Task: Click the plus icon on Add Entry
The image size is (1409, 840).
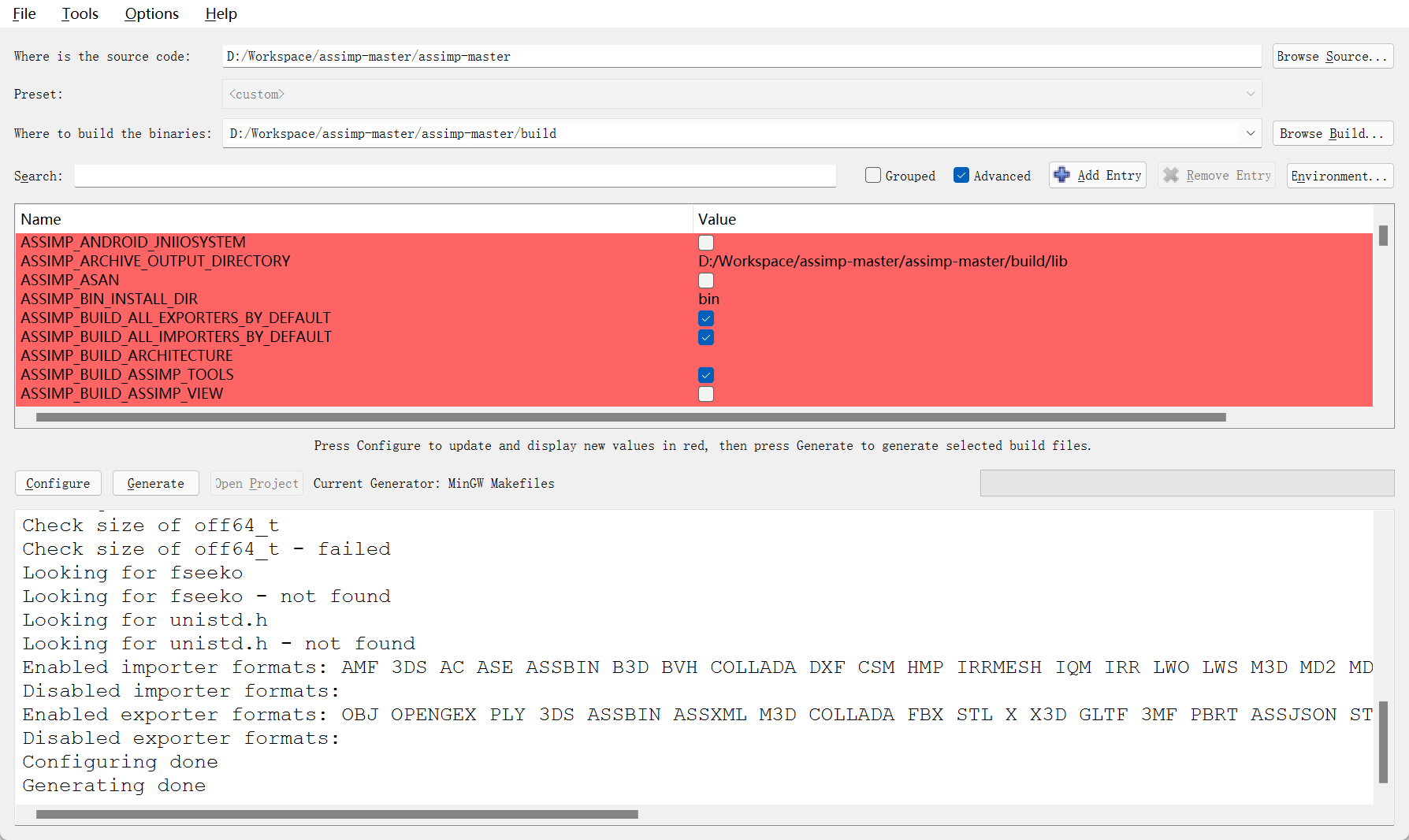Action: pos(1061,175)
